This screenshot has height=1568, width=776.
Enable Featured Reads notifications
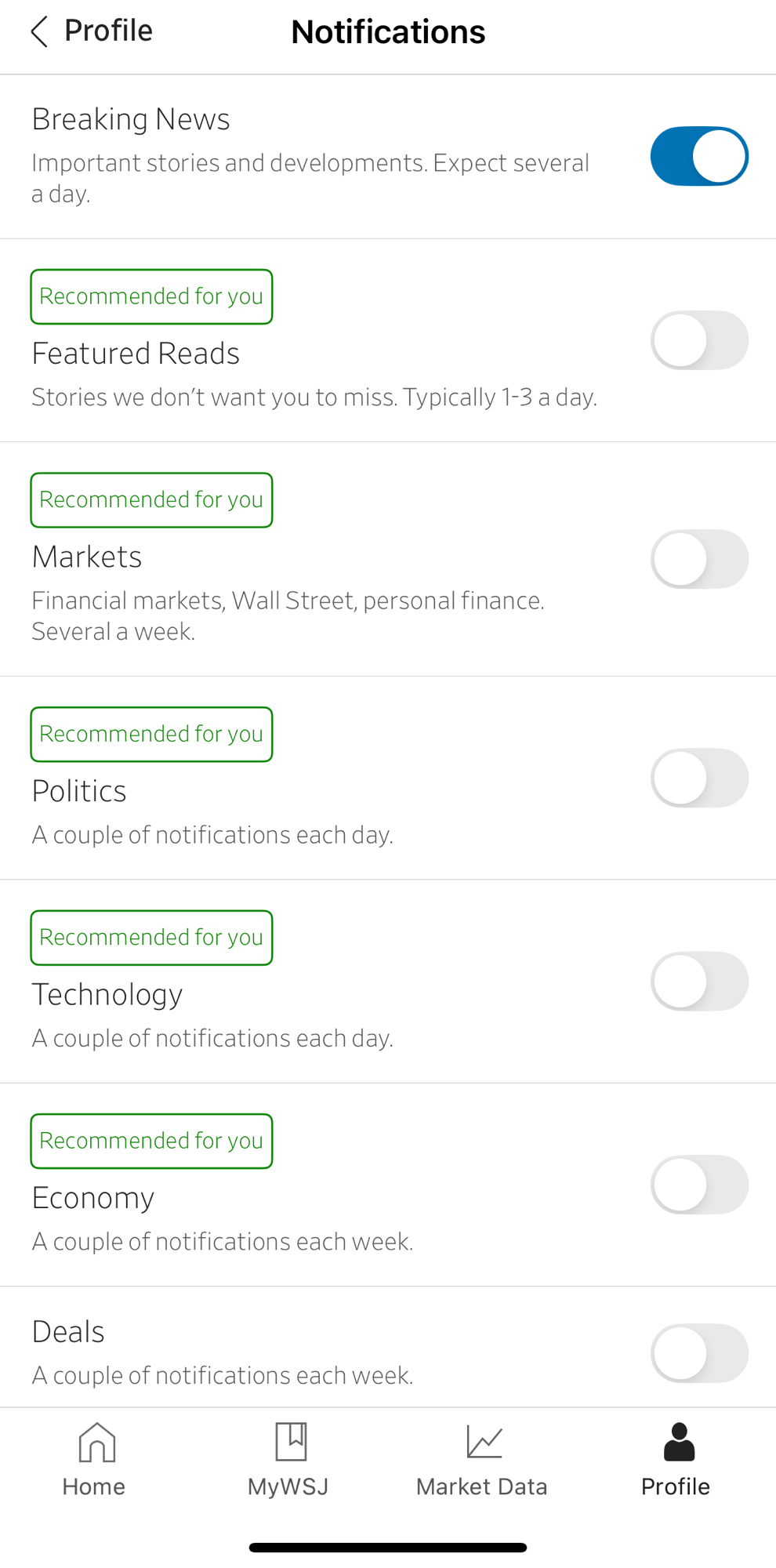[699, 341]
